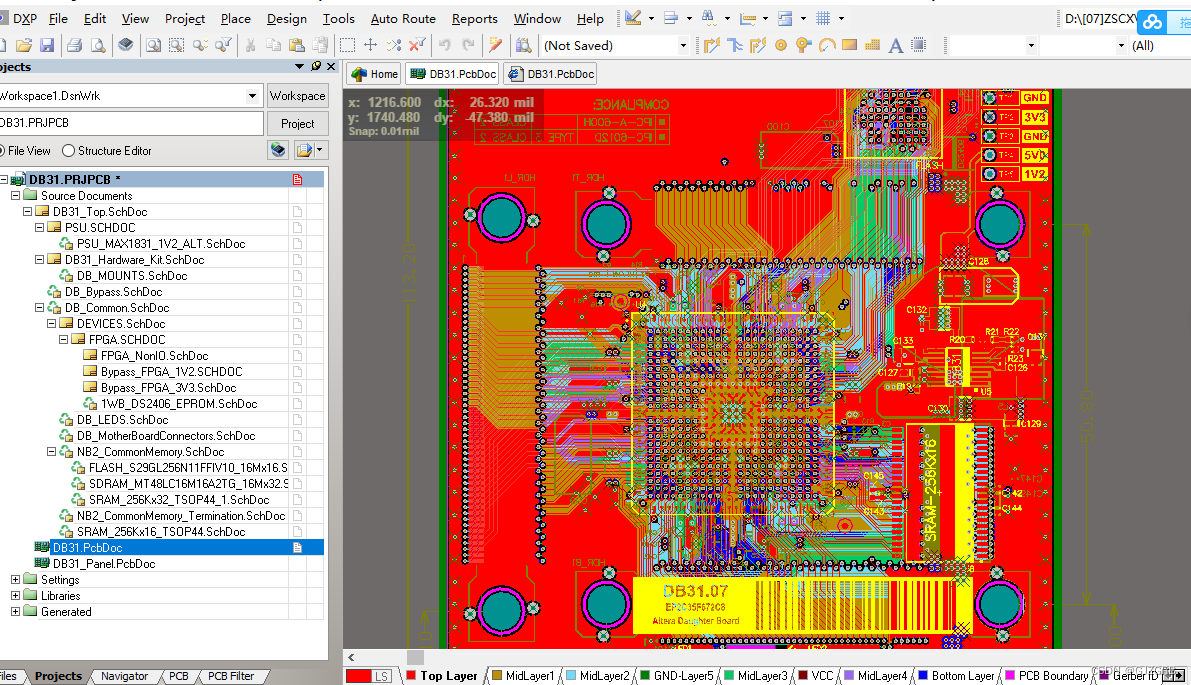Image resolution: width=1191 pixels, height=685 pixels.
Task: Select the Bottom Layer tab
Action: pyautogui.click(x=956, y=676)
